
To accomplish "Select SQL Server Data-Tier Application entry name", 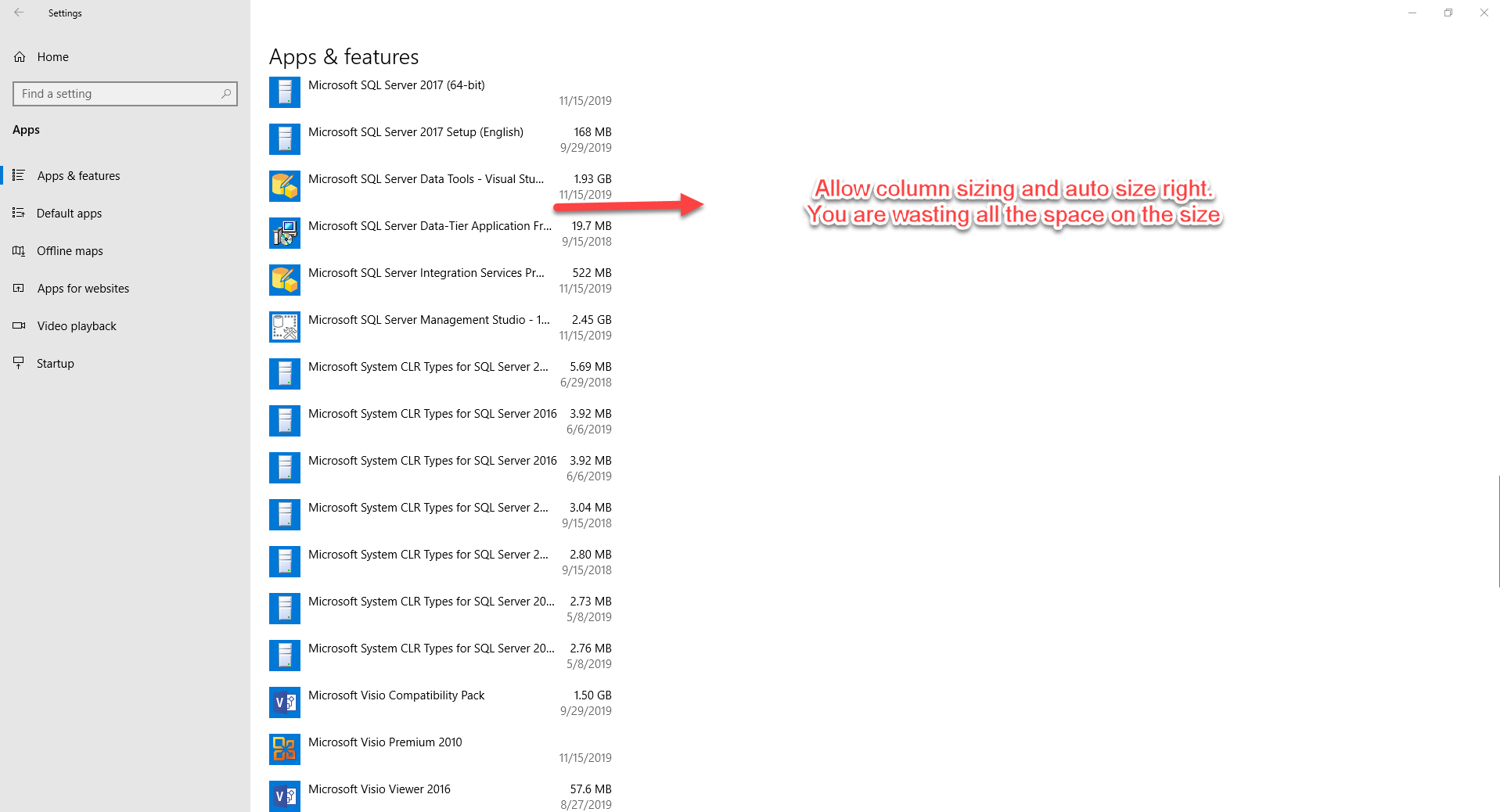I will pos(430,226).
